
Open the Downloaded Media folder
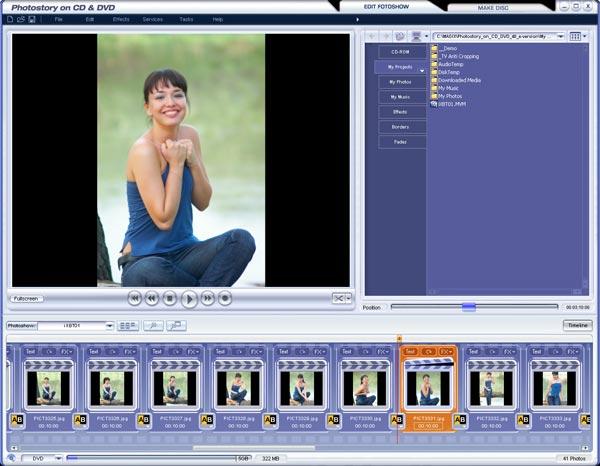coord(456,80)
